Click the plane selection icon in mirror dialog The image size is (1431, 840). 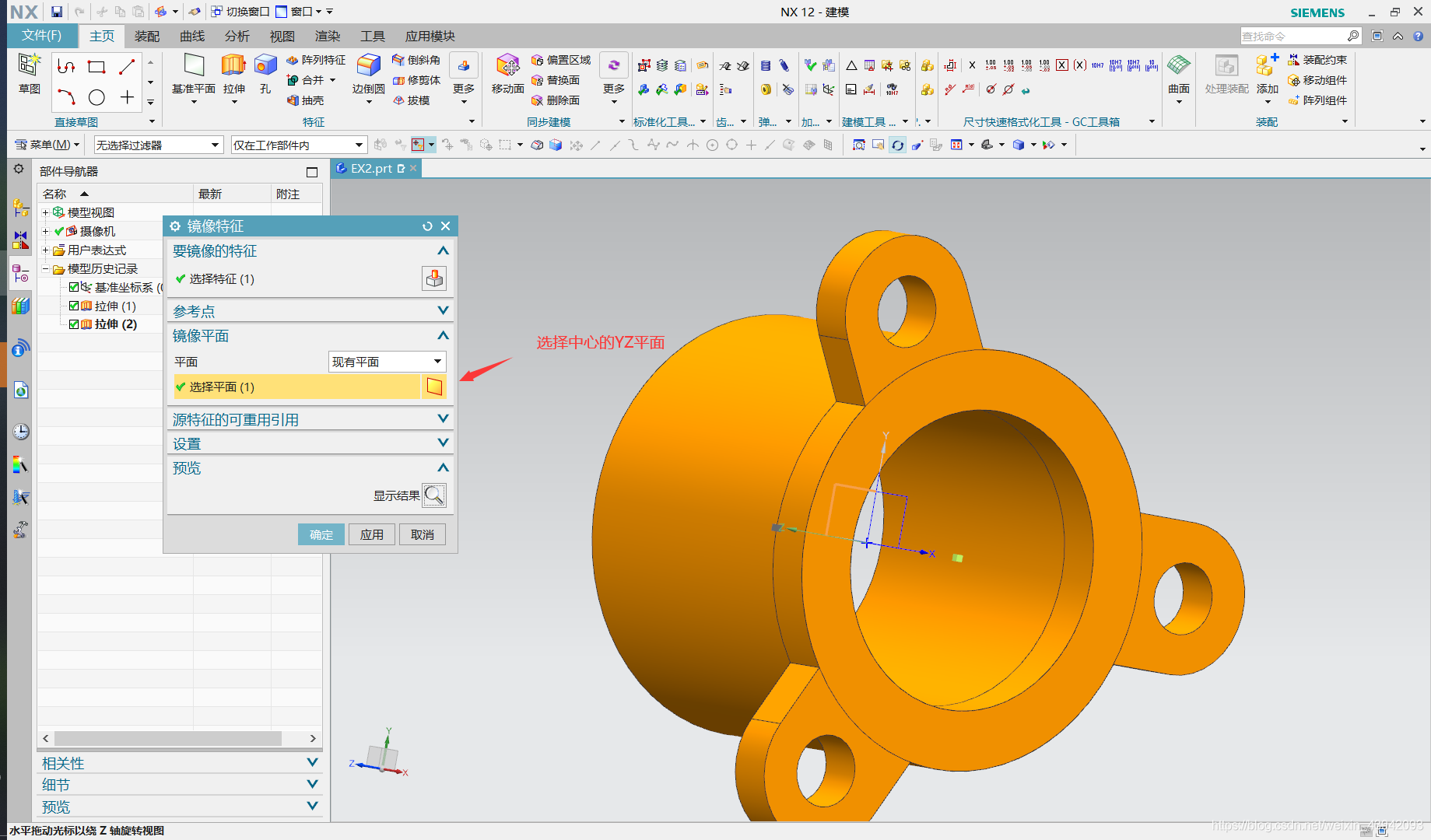tap(434, 387)
